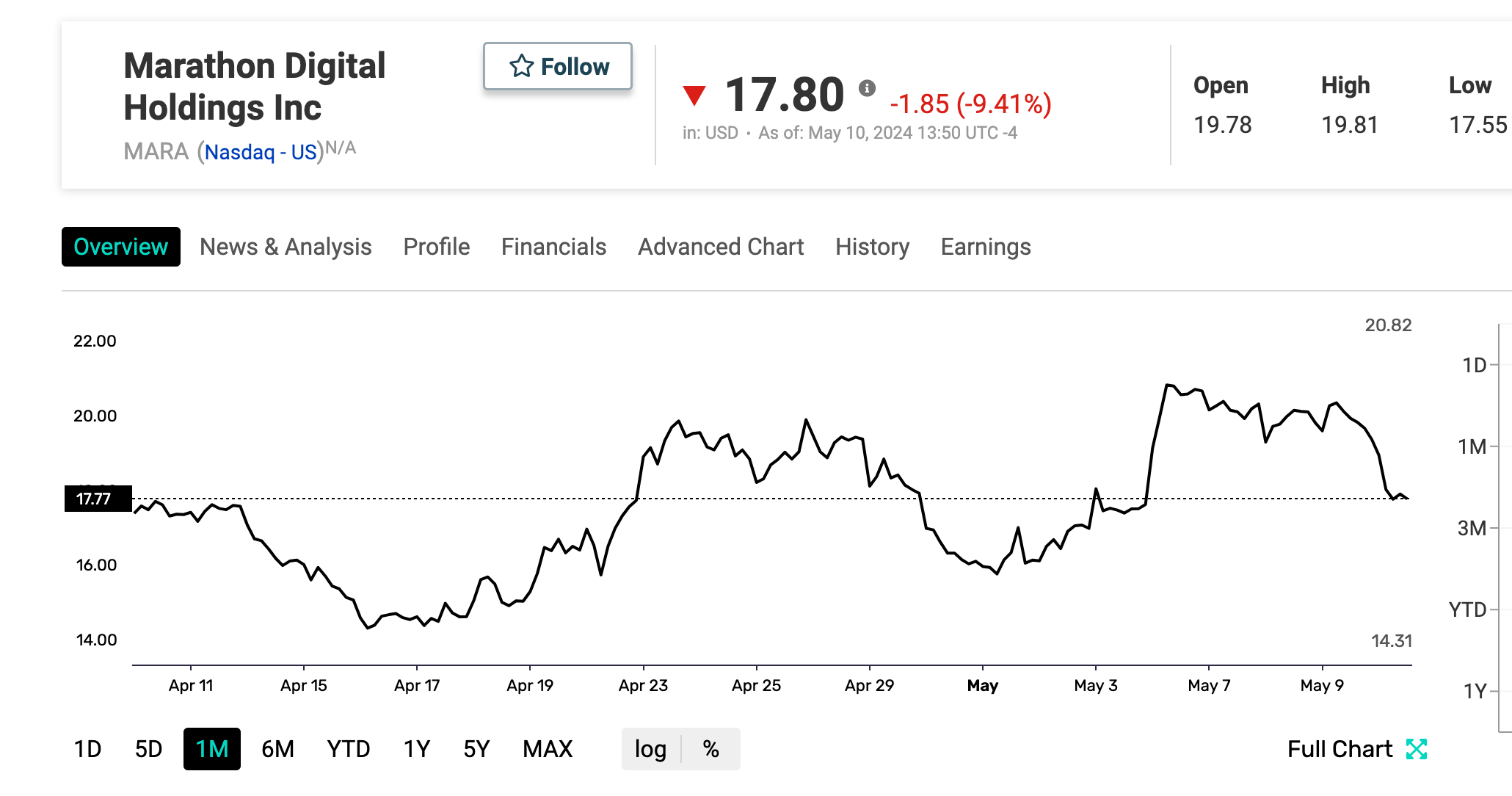Screen dimensions: 1512x796
Task: Select the 1D range below the chart
Action: [87, 749]
